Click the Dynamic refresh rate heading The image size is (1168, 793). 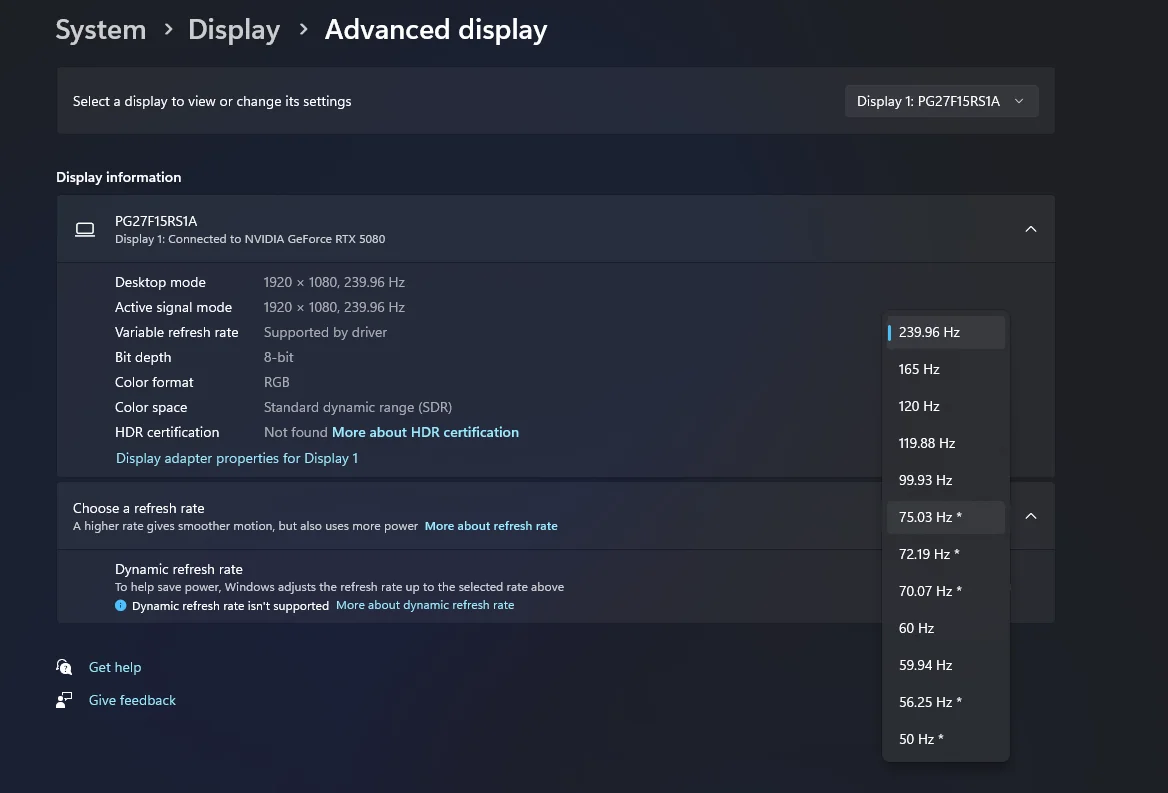(x=179, y=569)
